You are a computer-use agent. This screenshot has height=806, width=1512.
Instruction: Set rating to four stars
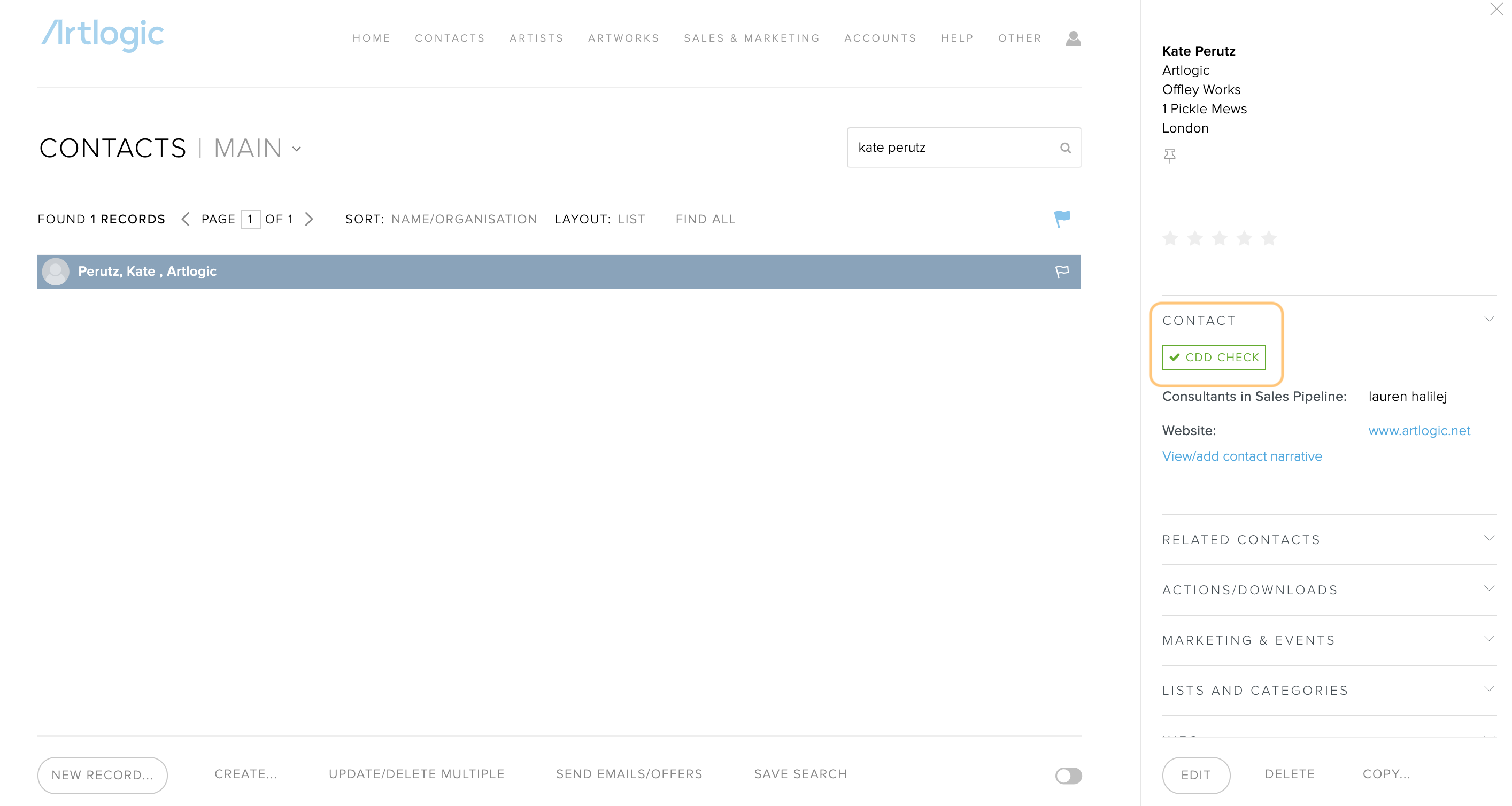1244,238
